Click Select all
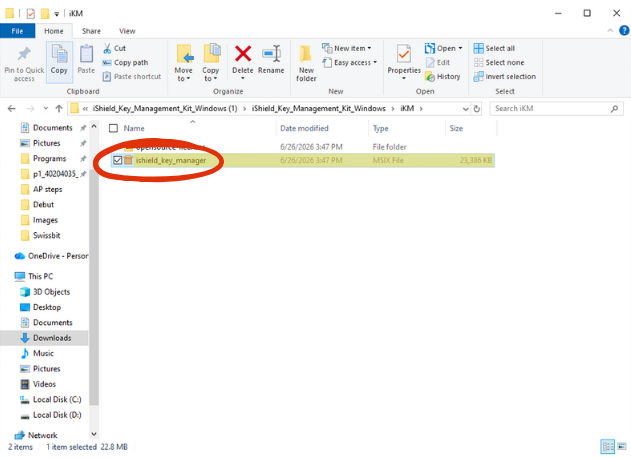The height and width of the screenshot is (458, 631). [x=494, y=48]
